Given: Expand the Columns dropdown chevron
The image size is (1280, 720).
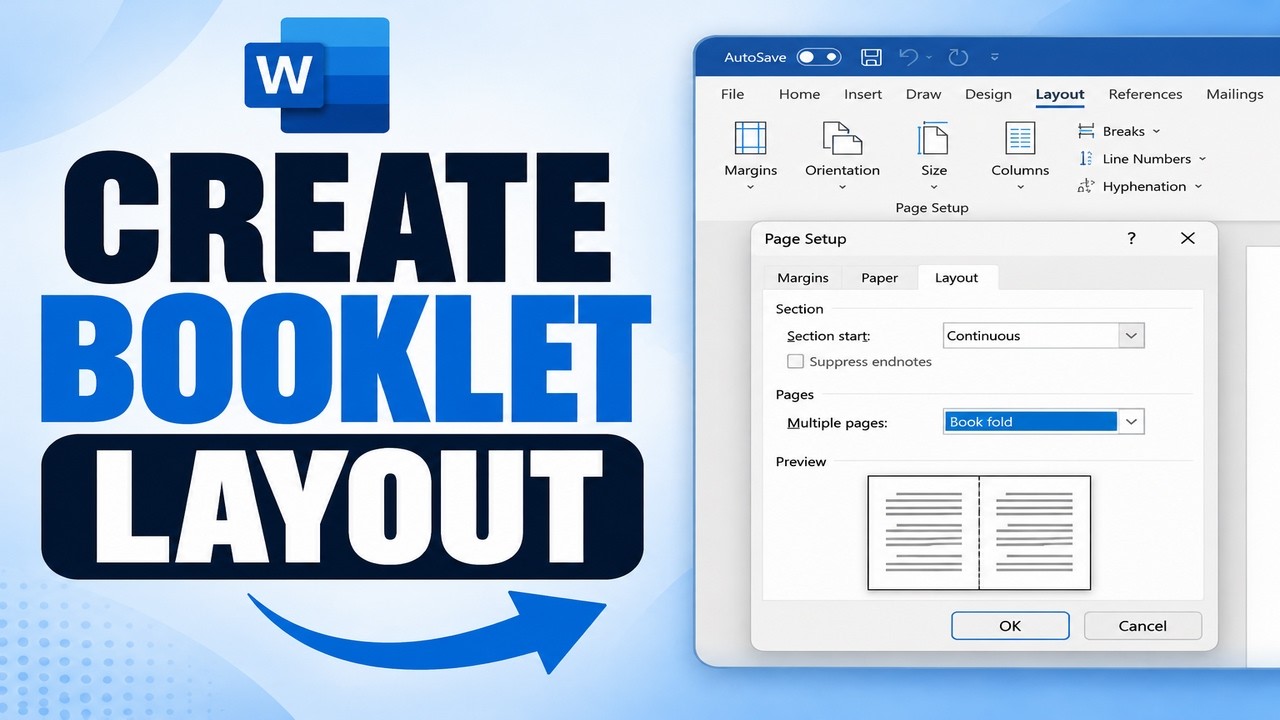Looking at the screenshot, I should pos(1020,187).
